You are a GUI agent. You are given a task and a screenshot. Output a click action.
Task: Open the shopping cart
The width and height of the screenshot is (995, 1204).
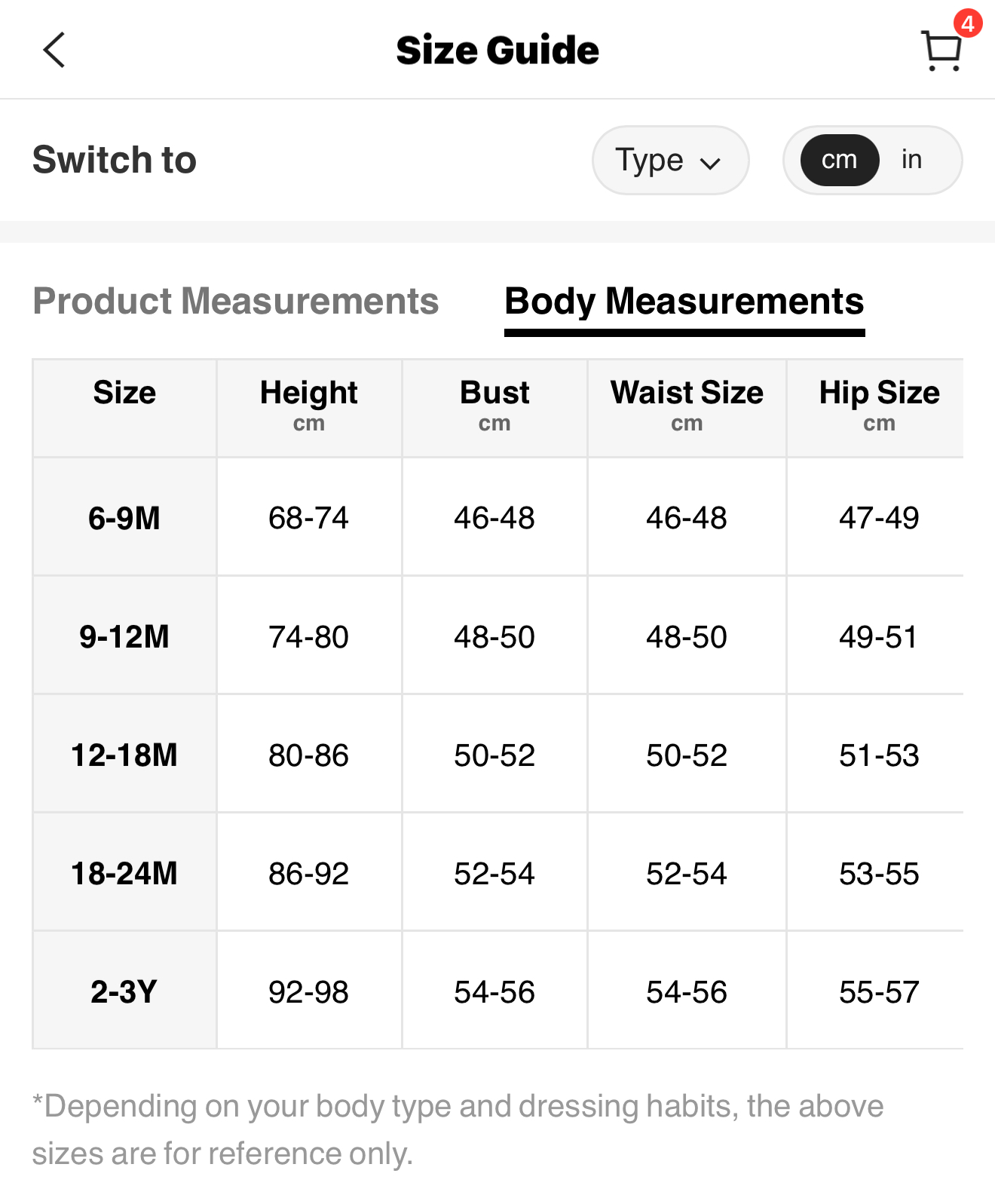(x=940, y=51)
